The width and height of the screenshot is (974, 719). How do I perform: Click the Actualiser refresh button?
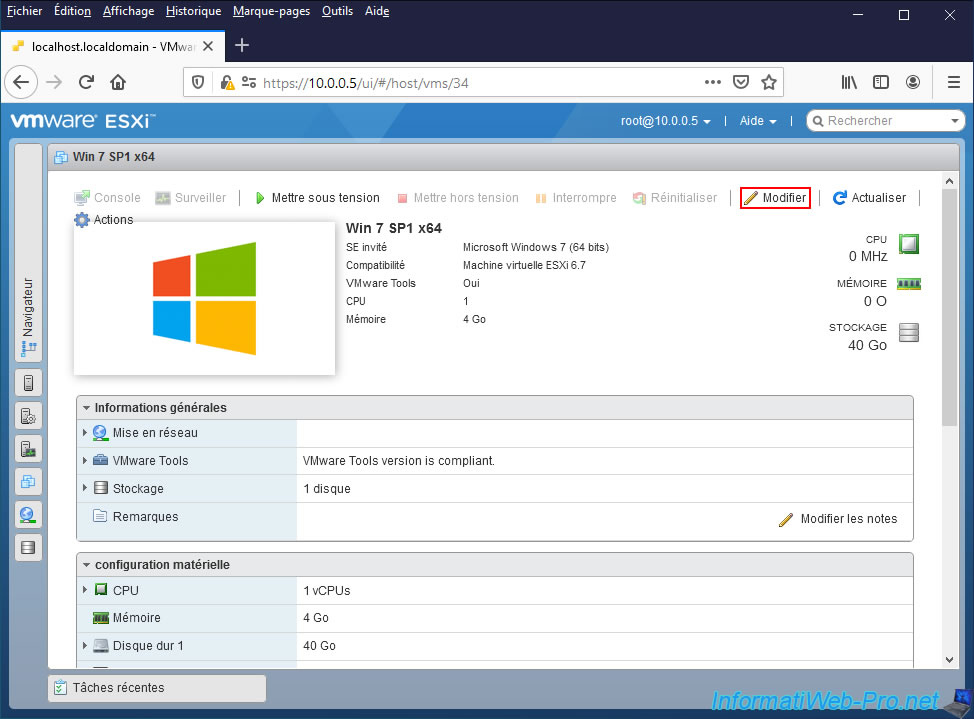click(x=869, y=198)
